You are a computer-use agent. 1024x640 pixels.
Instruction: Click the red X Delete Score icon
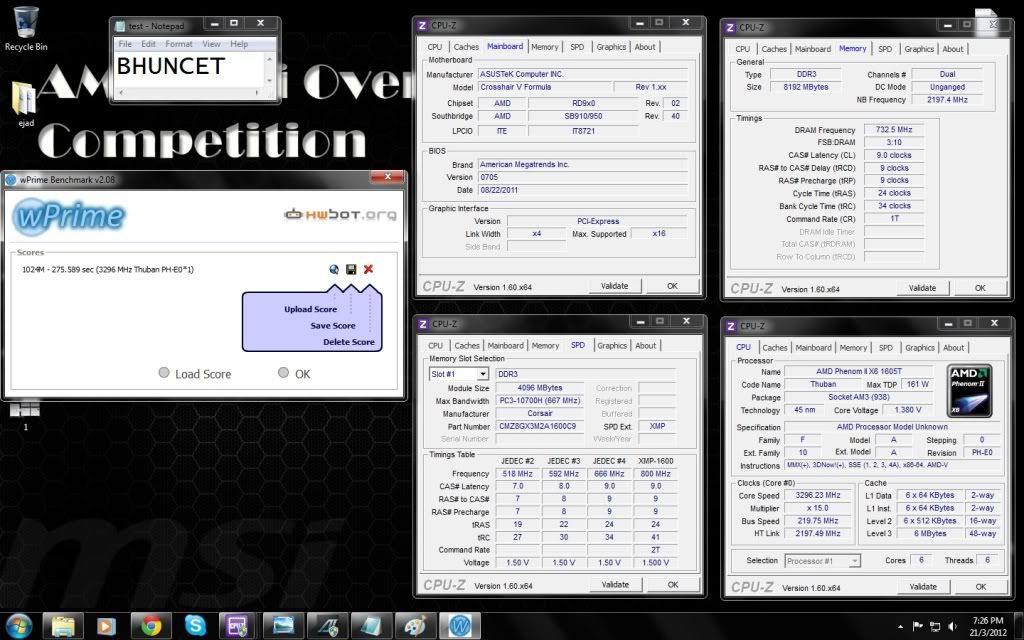tap(368, 269)
